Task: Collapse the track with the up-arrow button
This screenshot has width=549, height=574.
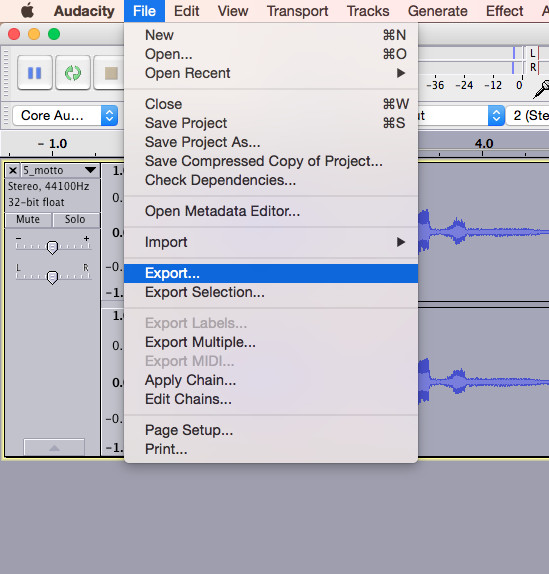Action: [x=54, y=447]
